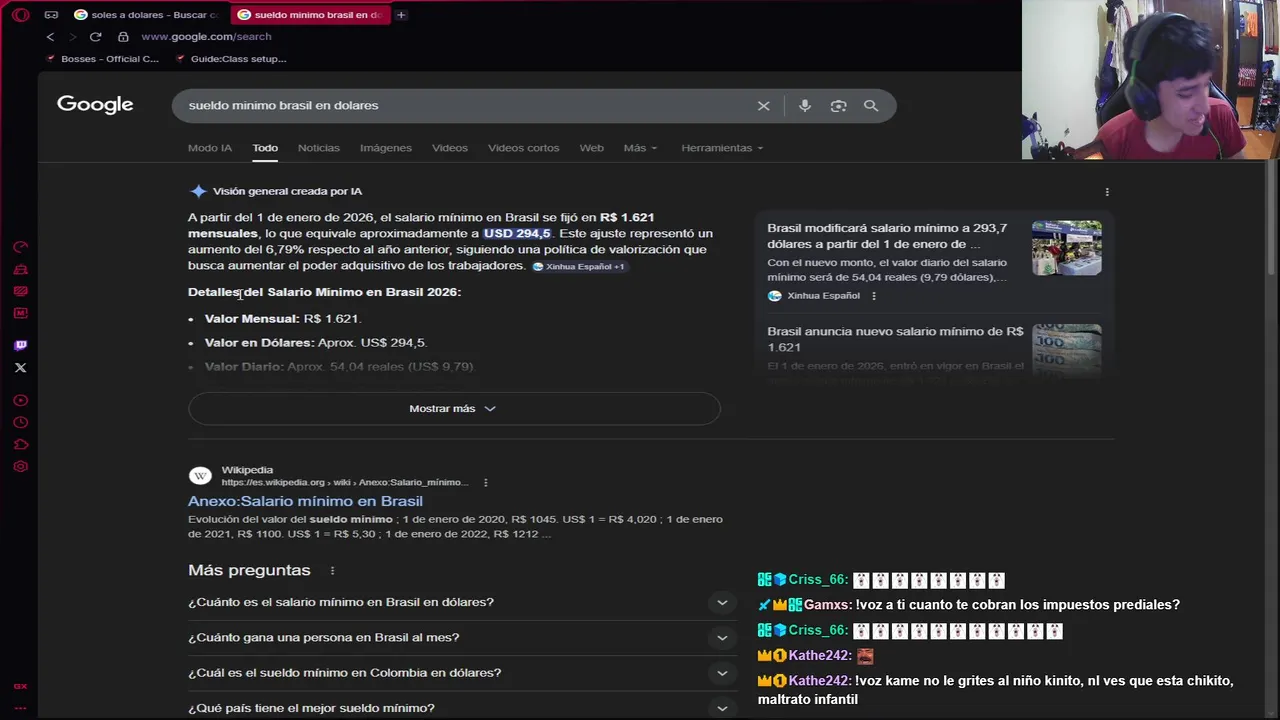Open GX Control speedometer sidebar icon
Screen dimensions: 1280x720
click(20, 247)
